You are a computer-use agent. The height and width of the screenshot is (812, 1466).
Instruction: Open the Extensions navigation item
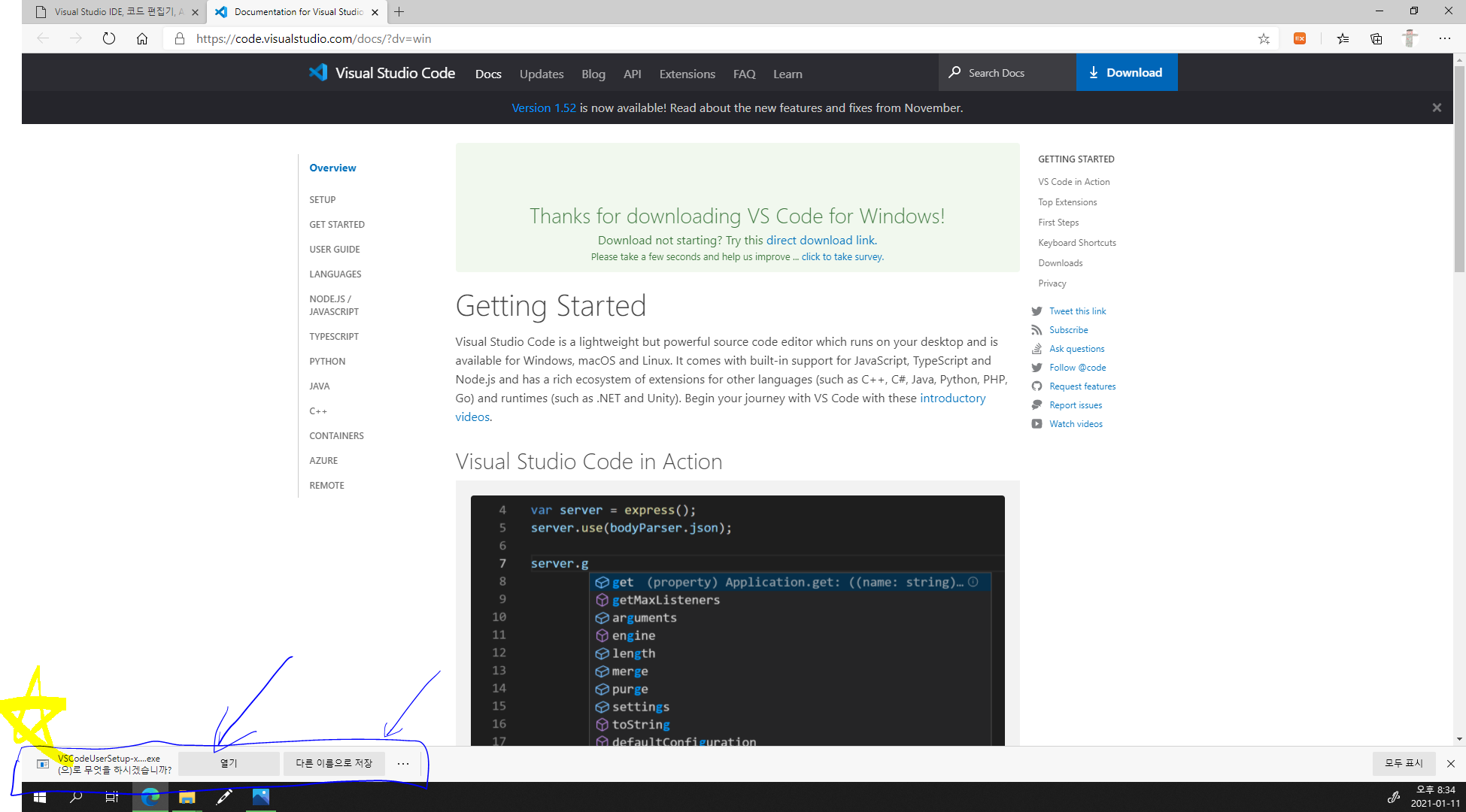pyautogui.click(x=687, y=74)
